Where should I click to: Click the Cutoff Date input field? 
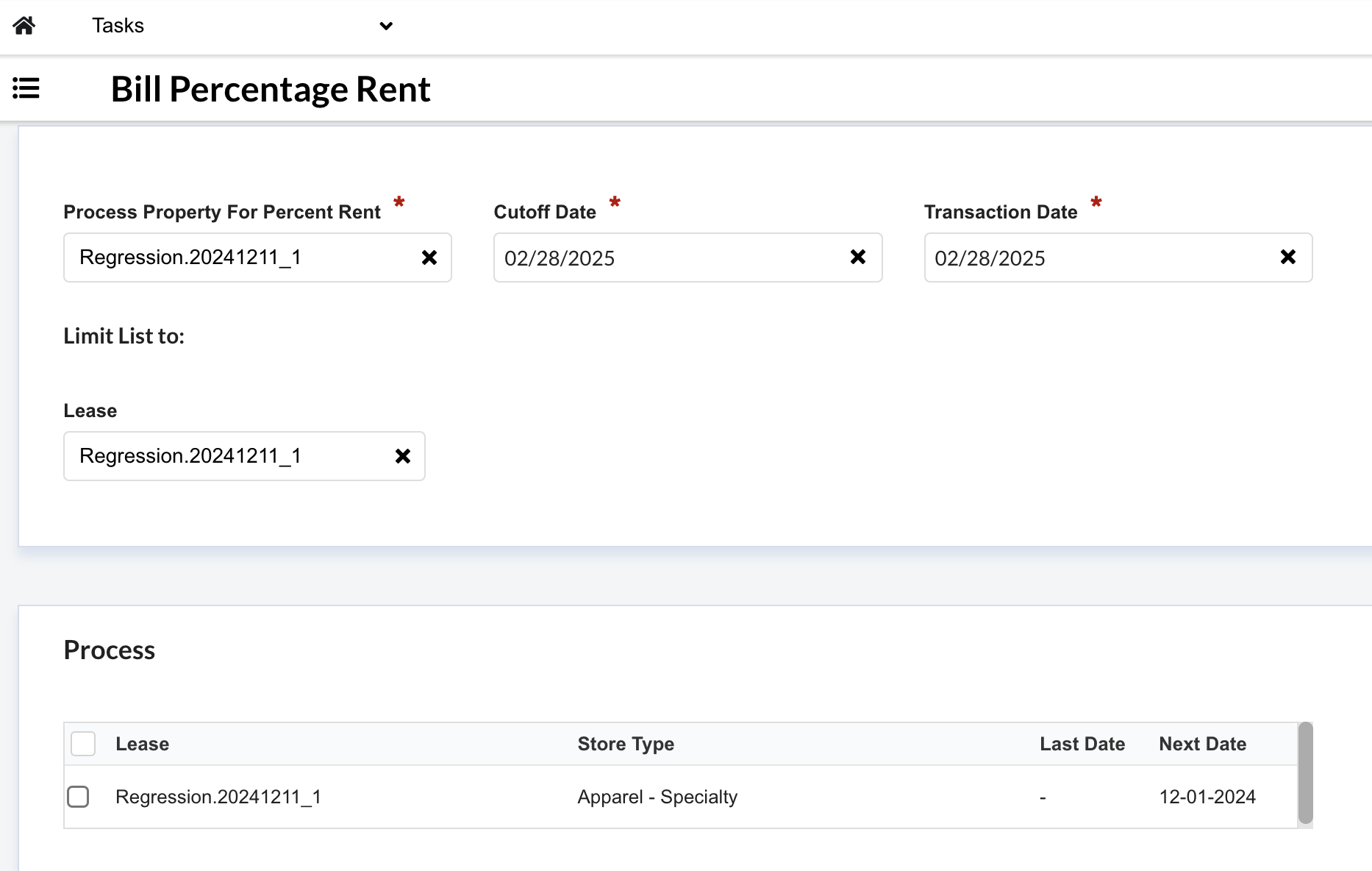pyautogui.click(x=687, y=257)
